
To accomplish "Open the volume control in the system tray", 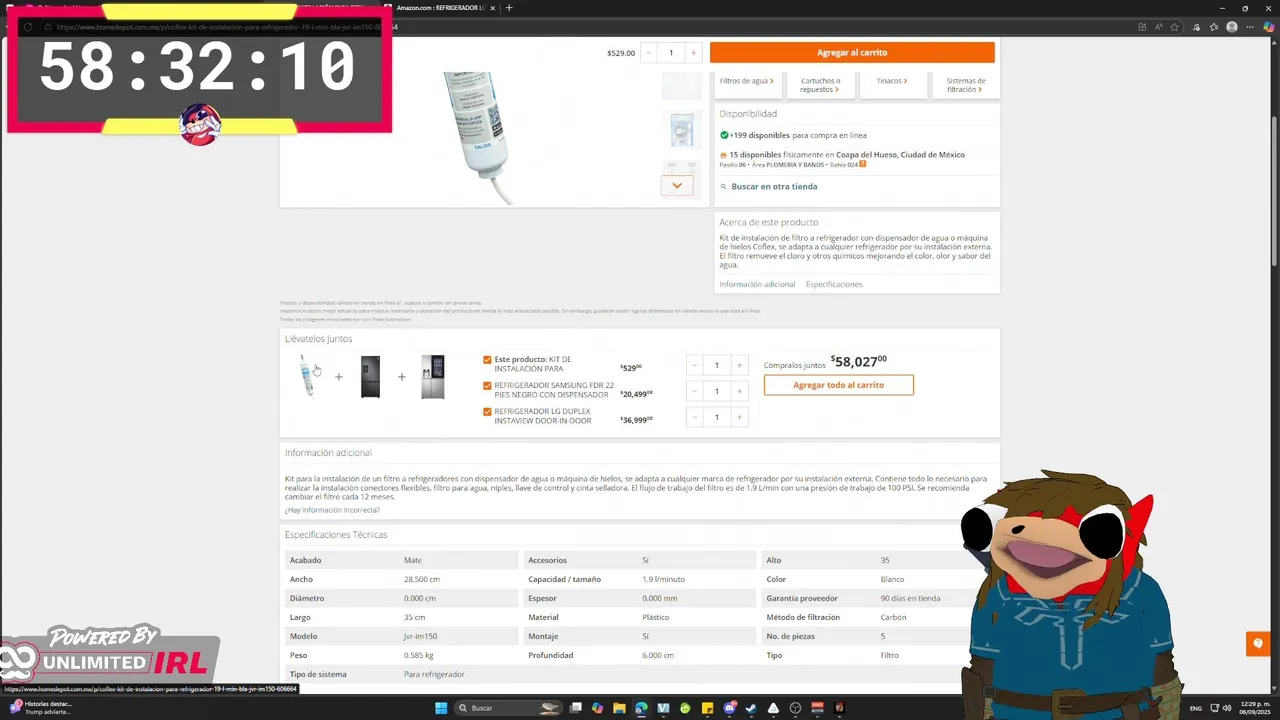I will [1227, 708].
